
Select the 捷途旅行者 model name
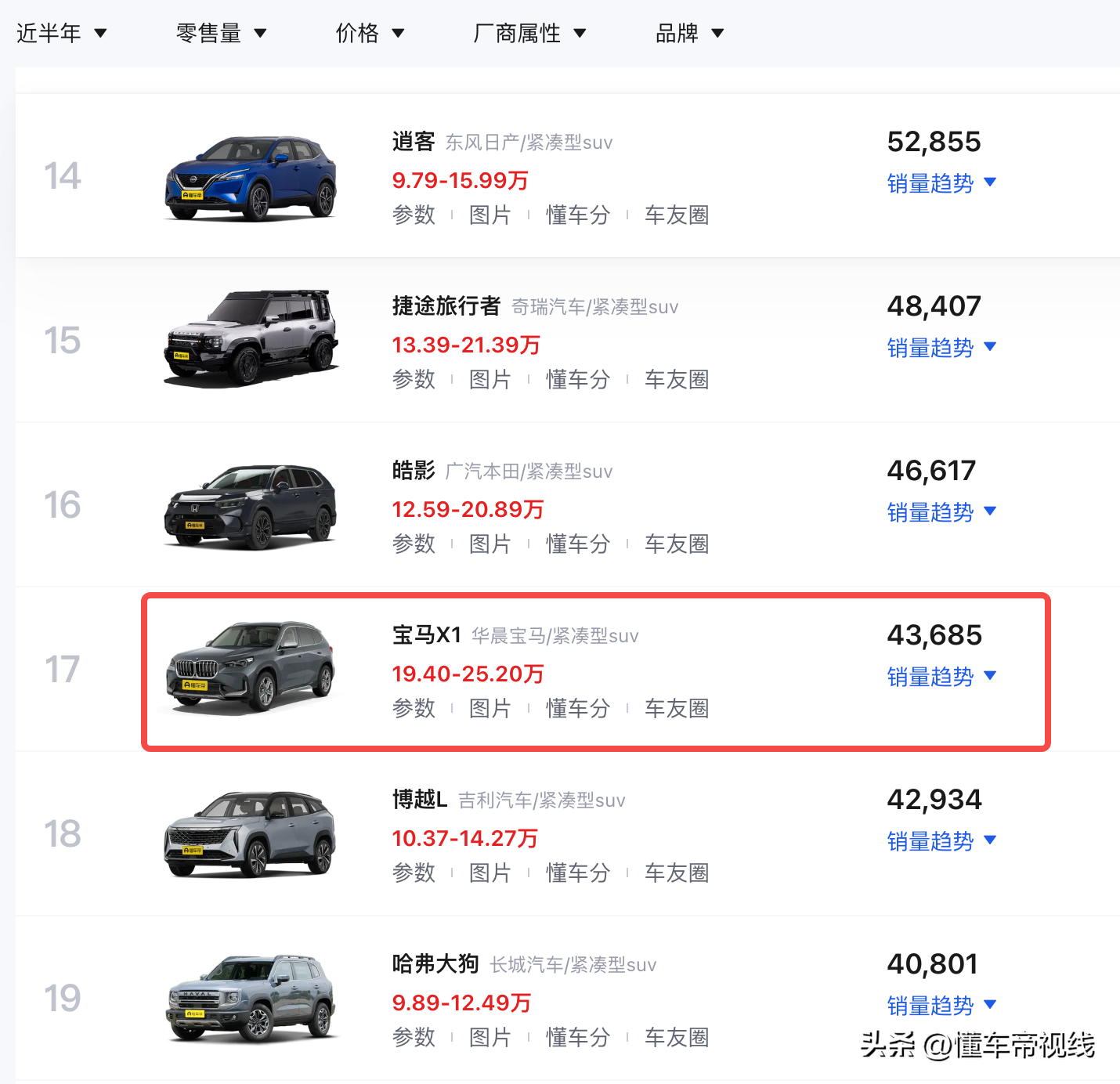pos(446,307)
